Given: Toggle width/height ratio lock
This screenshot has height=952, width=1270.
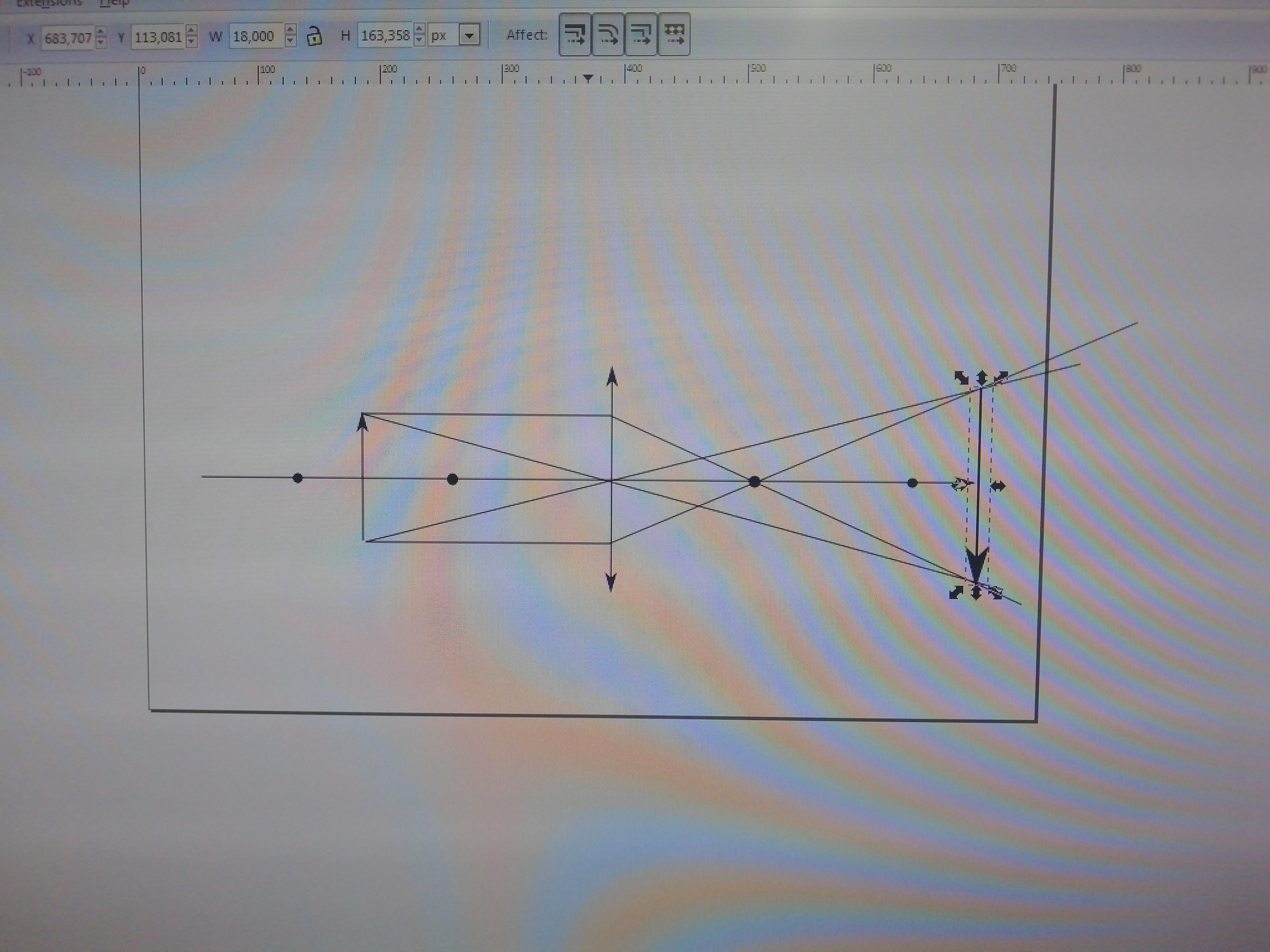Looking at the screenshot, I should (x=314, y=37).
